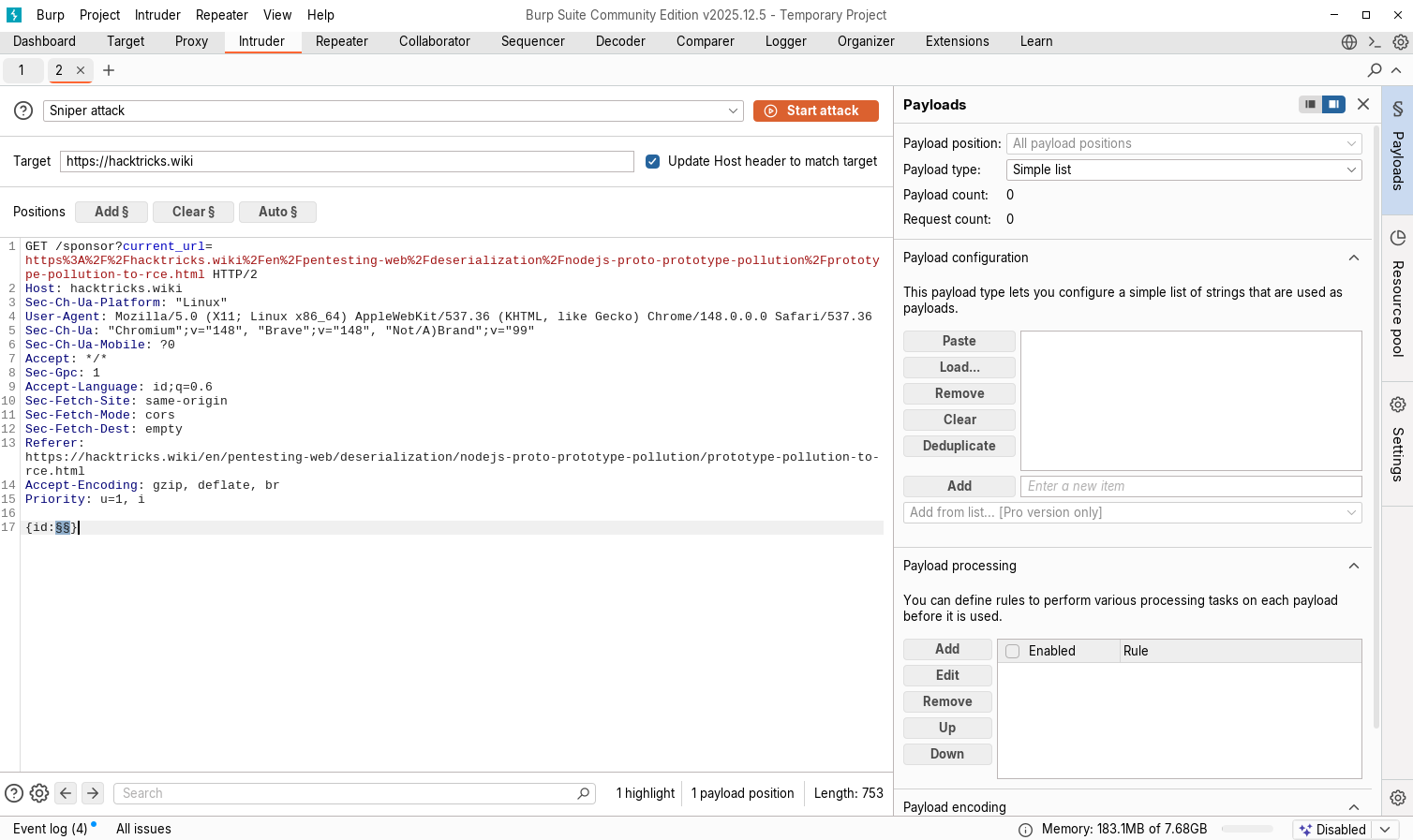Click the memory info icon

[1026, 830]
